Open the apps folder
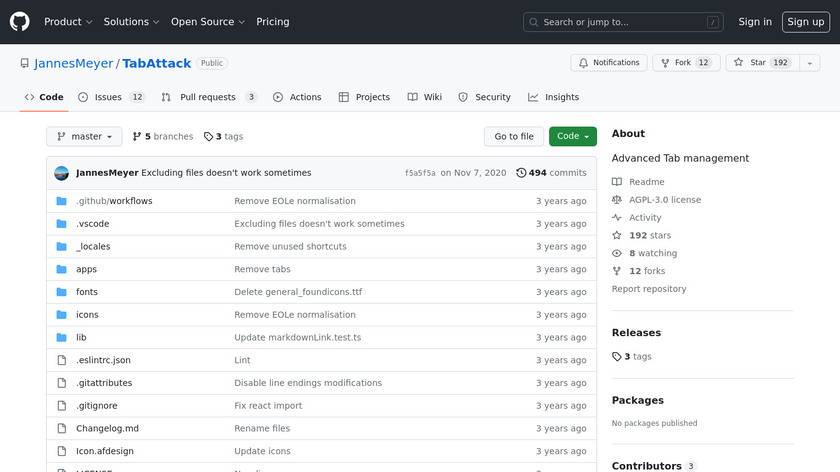 coord(86,269)
